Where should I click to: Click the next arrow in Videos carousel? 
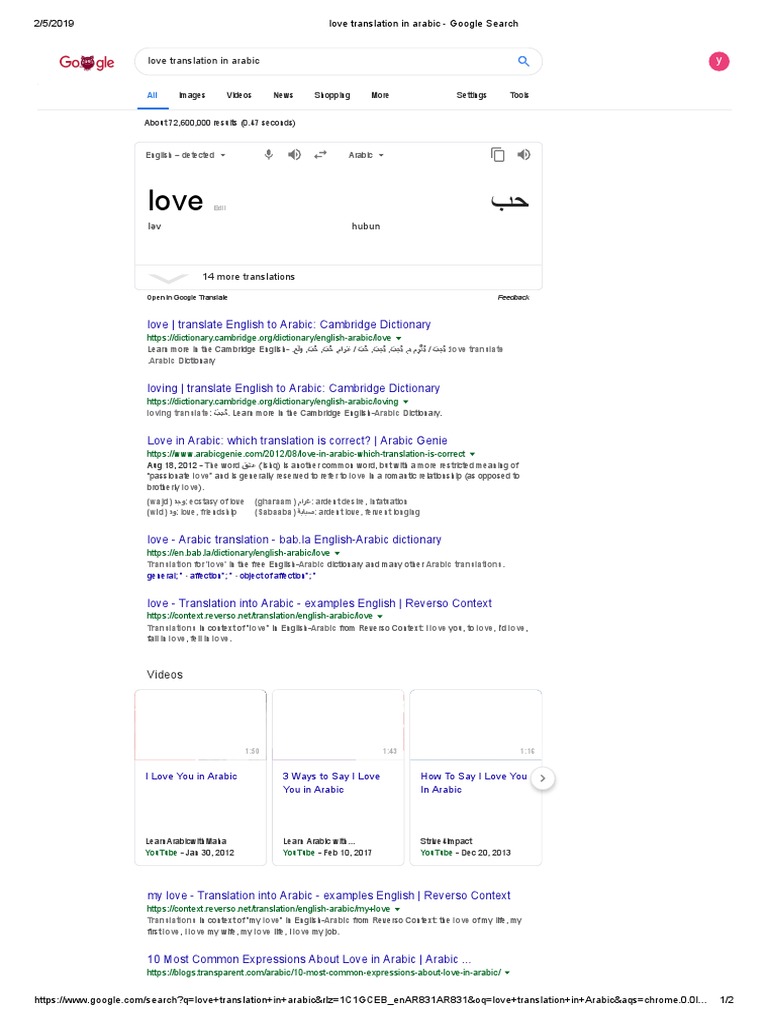543,778
